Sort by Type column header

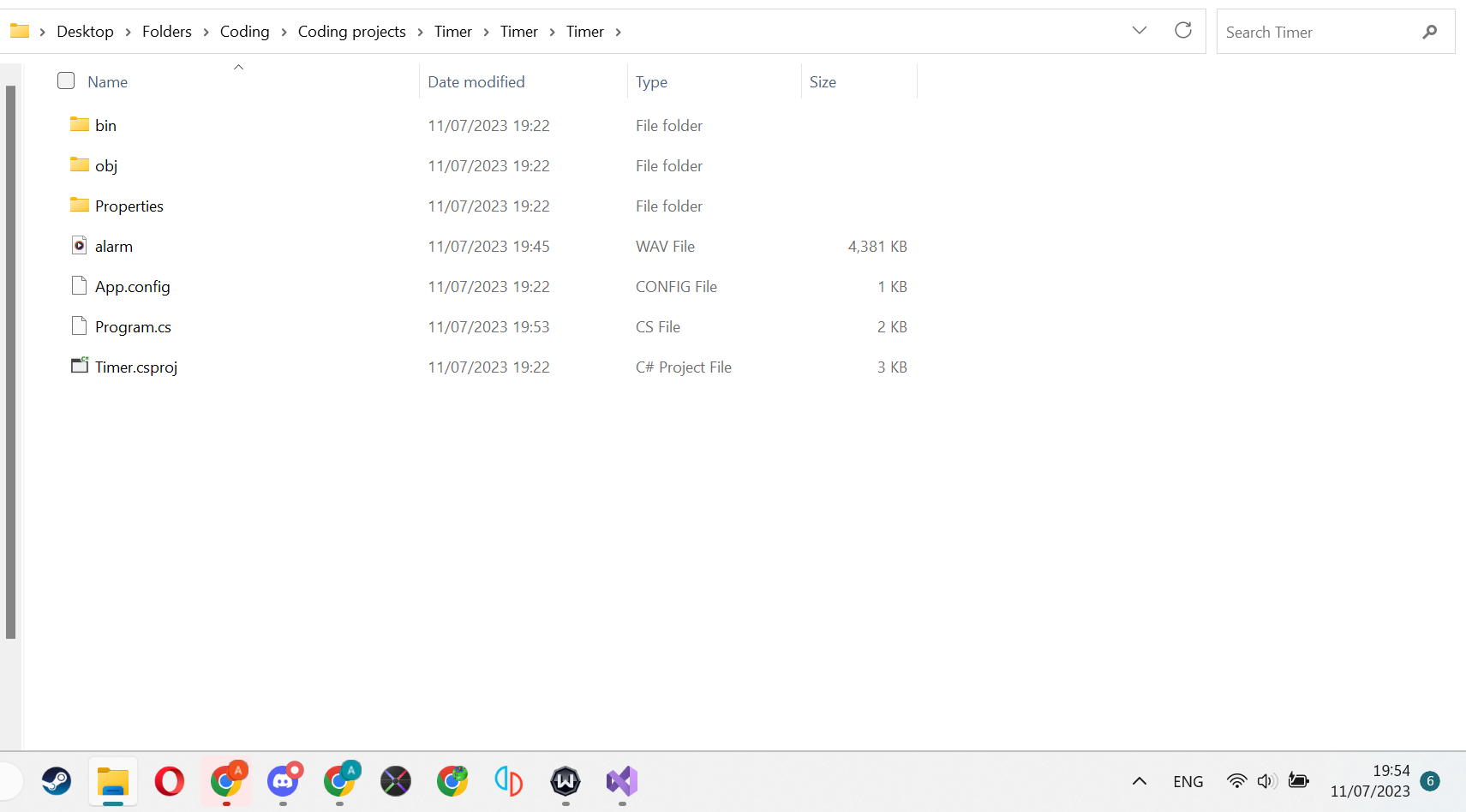651,82
